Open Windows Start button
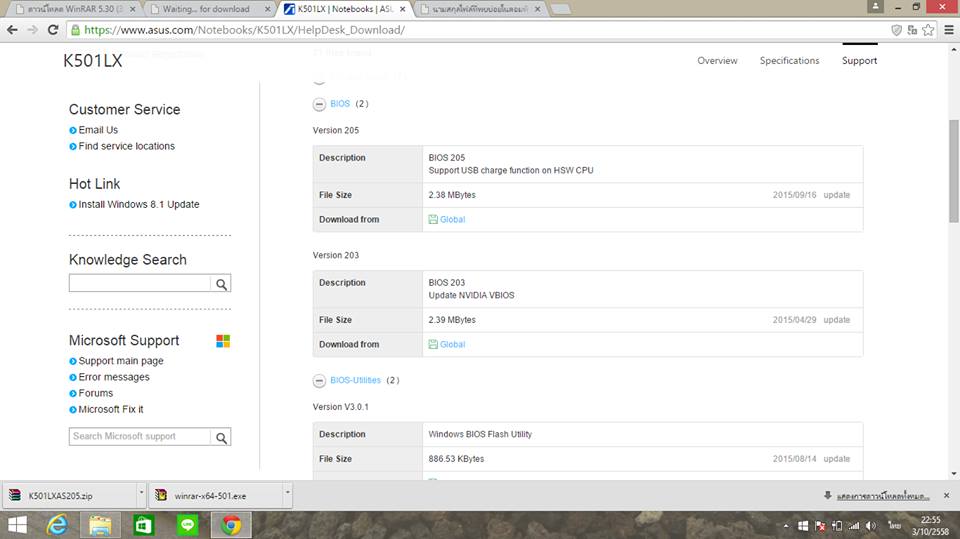 pos(17,525)
